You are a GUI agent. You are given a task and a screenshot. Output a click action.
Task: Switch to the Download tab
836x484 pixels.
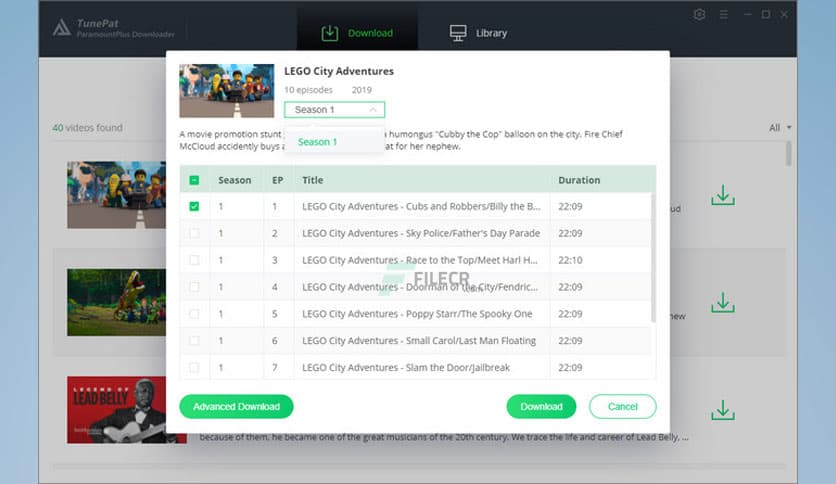(357, 33)
